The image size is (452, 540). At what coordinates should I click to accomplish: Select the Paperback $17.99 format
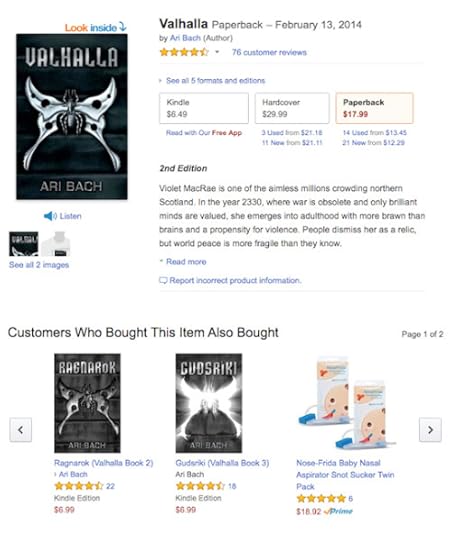[374, 108]
